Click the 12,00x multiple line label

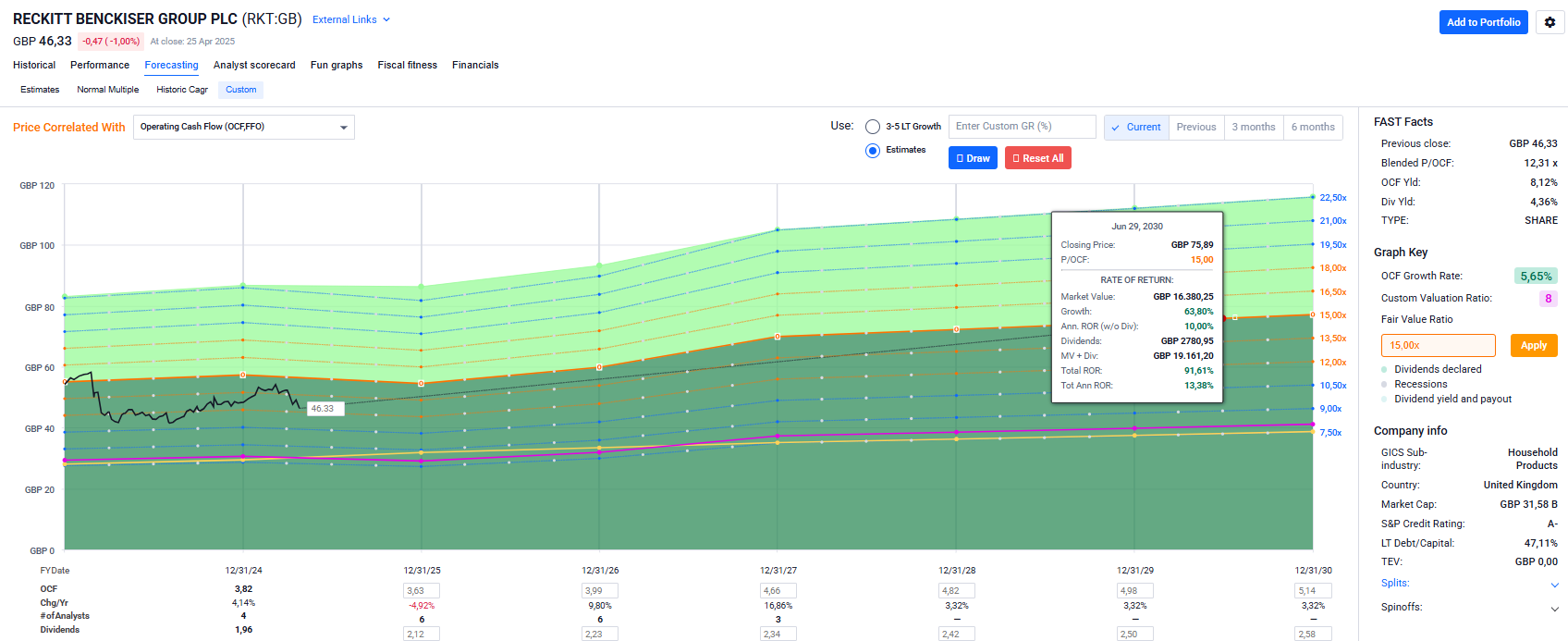(1333, 363)
